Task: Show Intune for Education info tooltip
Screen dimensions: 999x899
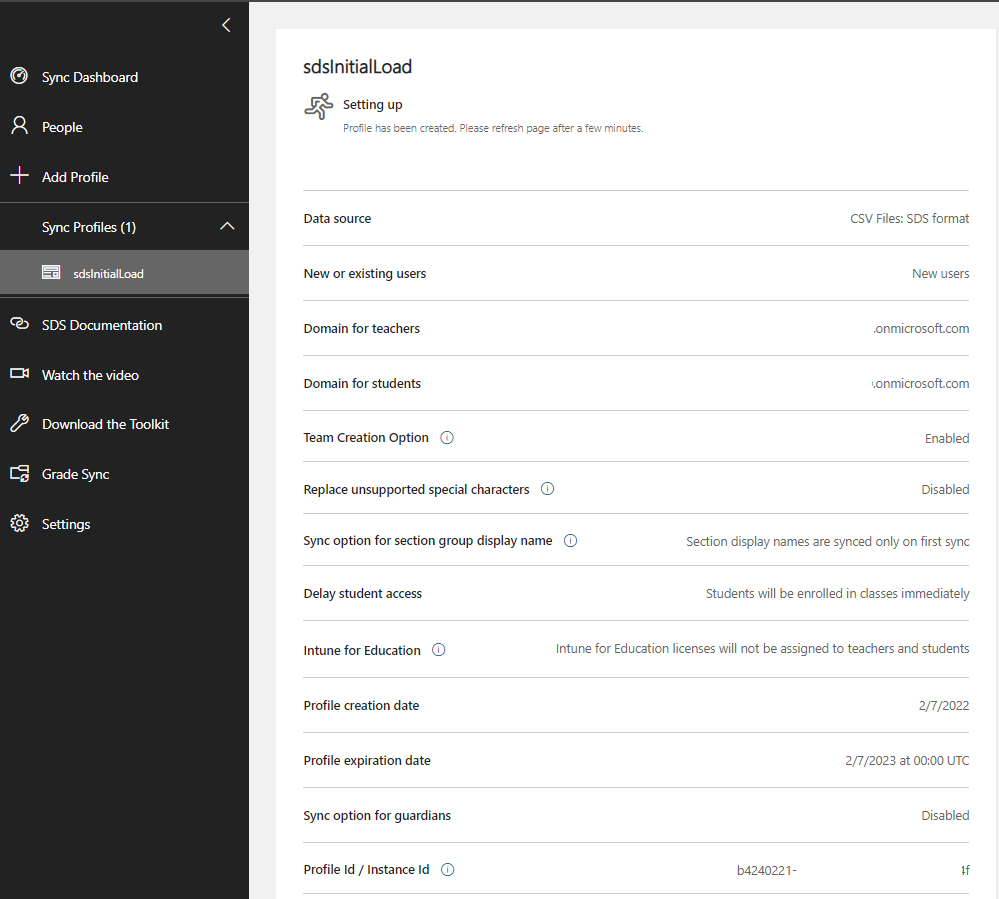Action: [x=438, y=649]
